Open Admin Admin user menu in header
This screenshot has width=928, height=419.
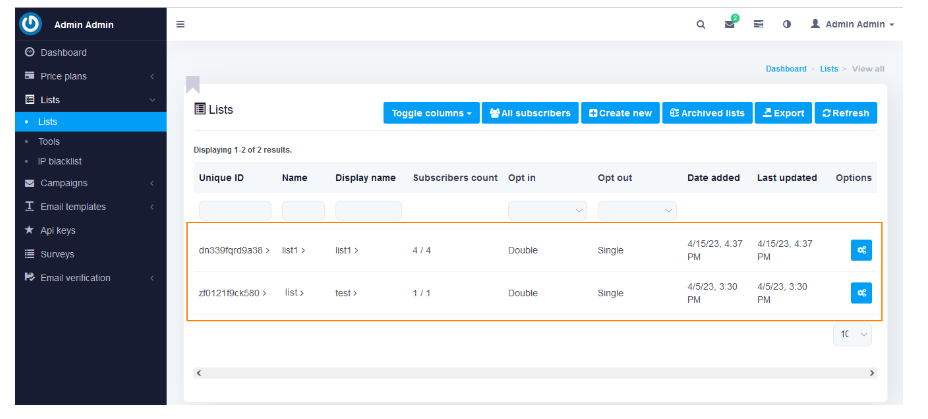click(852, 24)
